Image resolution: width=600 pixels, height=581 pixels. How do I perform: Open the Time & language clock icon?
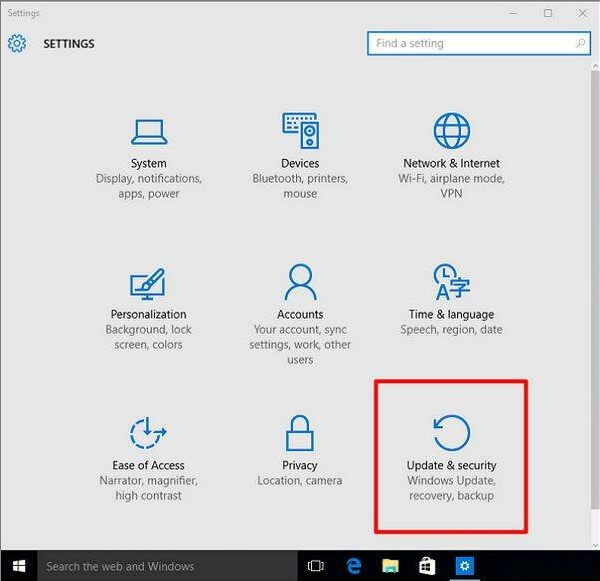(x=452, y=282)
